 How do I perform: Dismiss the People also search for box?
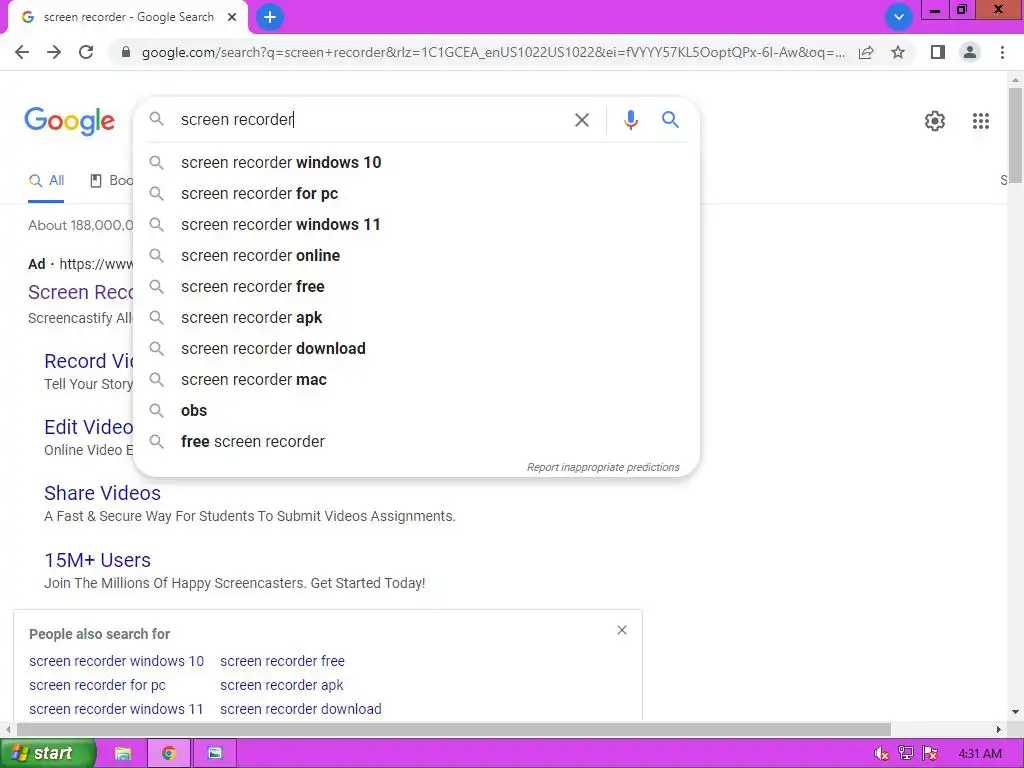click(622, 630)
